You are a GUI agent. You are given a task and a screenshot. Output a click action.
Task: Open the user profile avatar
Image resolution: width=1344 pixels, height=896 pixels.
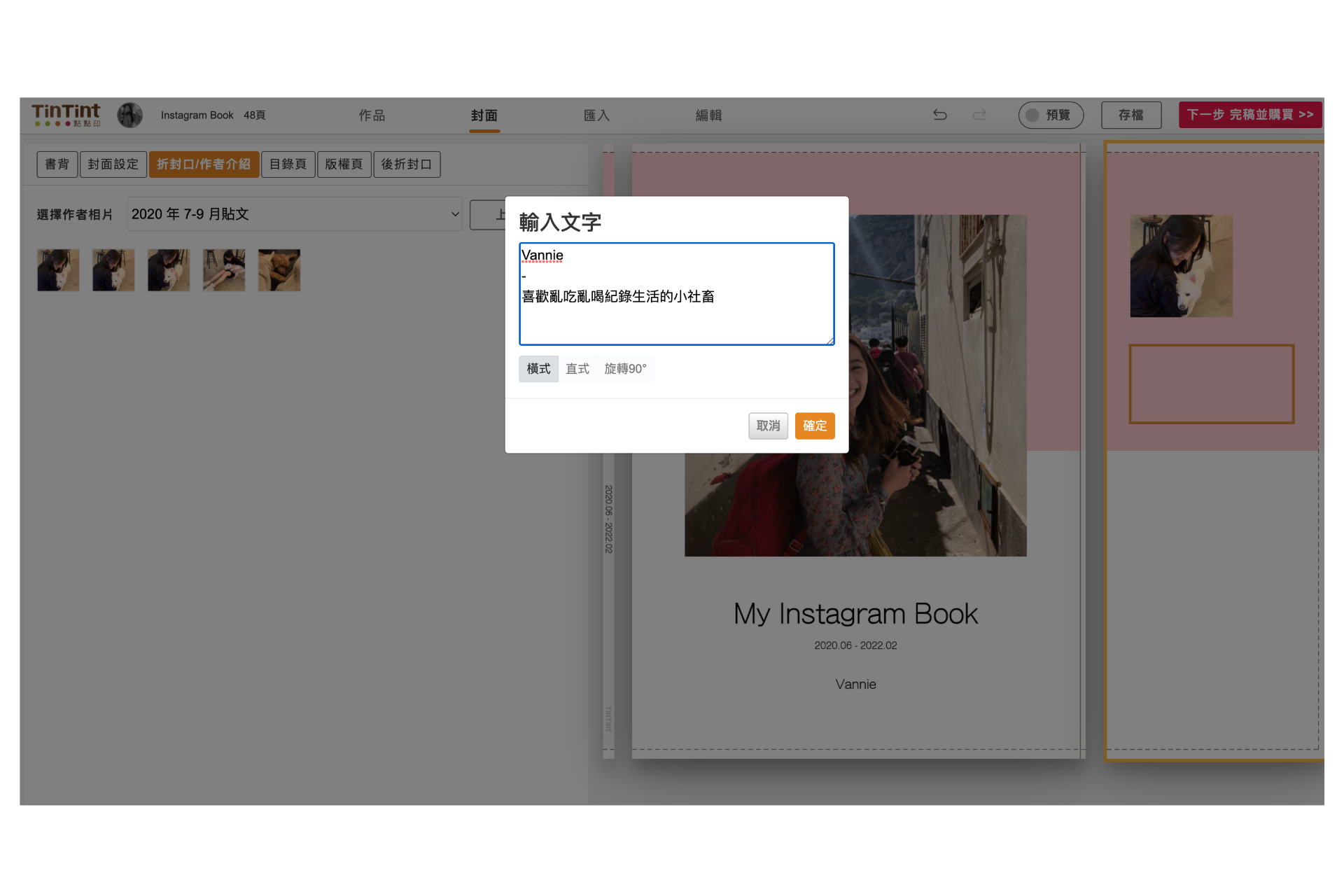point(129,115)
